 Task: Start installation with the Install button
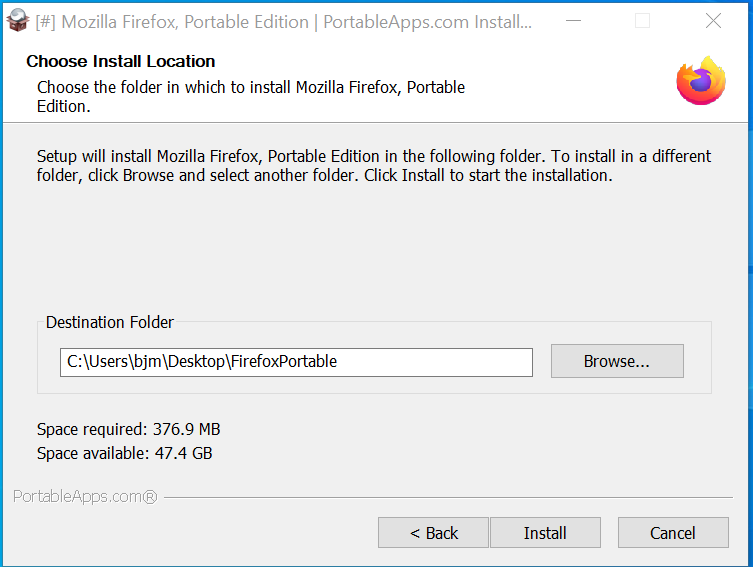[545, 533]
